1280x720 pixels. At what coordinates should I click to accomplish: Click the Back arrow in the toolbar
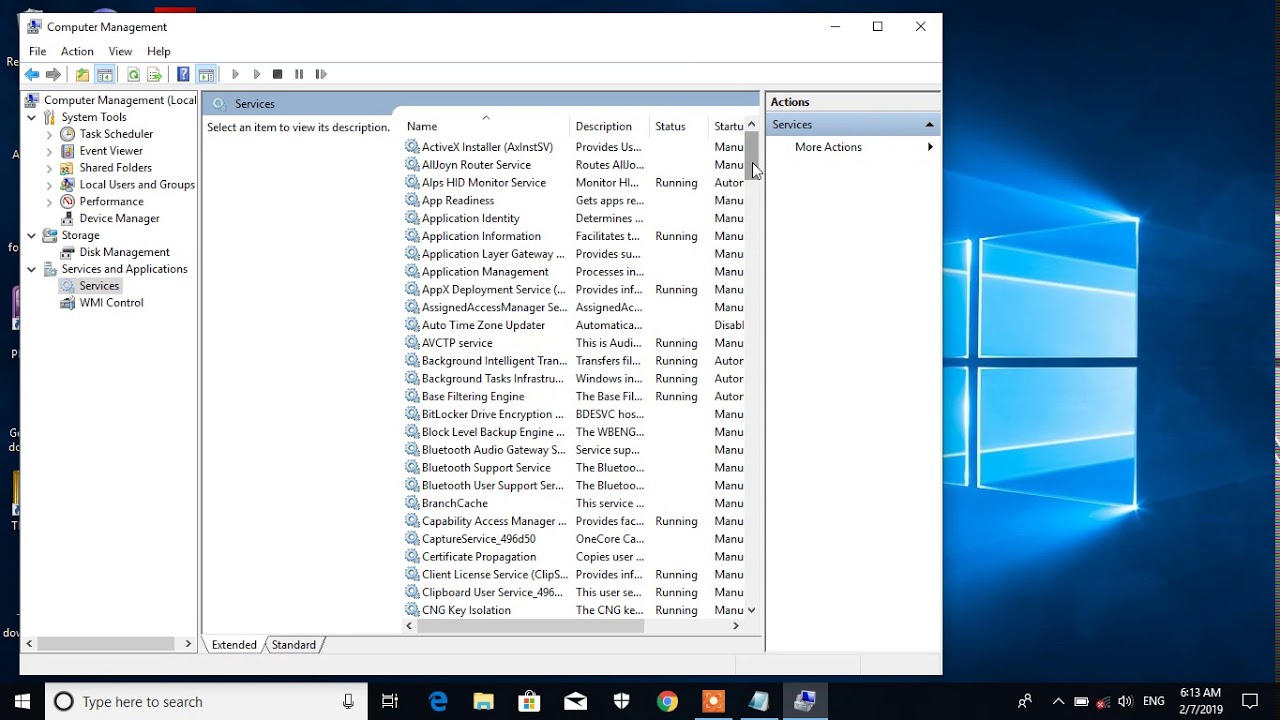[x=32, y=74]
